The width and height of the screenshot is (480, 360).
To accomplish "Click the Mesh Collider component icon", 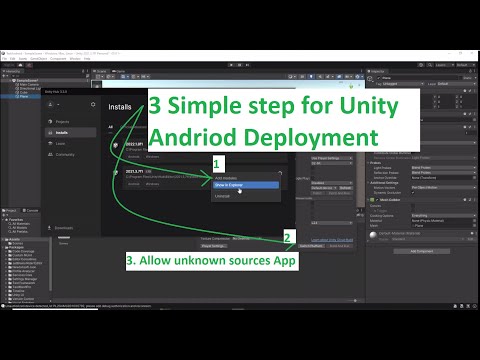I will [372, 200].
